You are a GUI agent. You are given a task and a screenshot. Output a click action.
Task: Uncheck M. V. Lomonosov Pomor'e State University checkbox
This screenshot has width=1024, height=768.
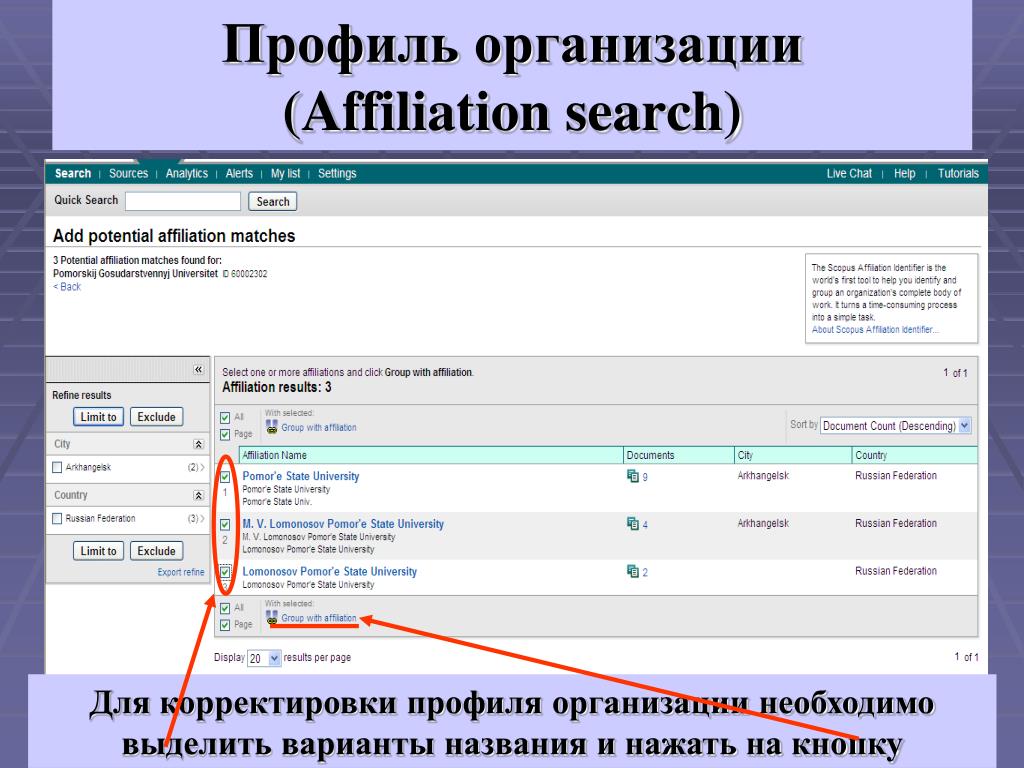pos(225,524)
